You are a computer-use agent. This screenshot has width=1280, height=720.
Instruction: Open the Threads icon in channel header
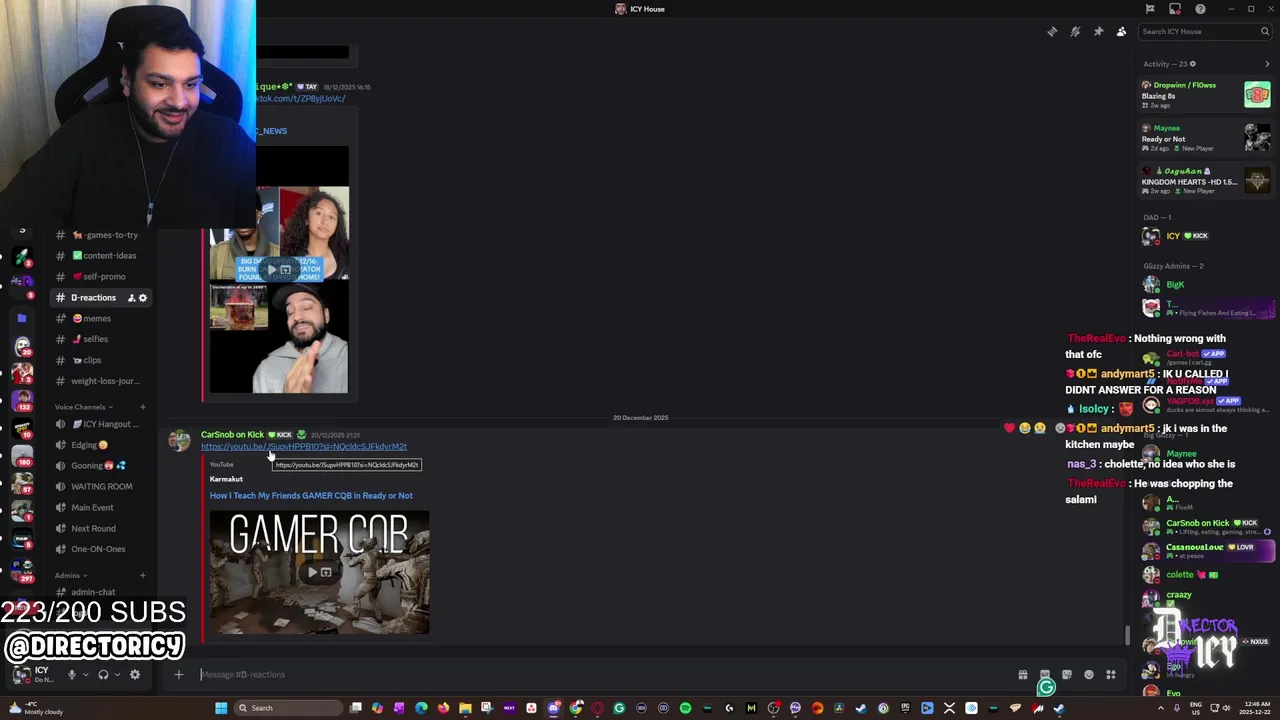(1052, 32)
